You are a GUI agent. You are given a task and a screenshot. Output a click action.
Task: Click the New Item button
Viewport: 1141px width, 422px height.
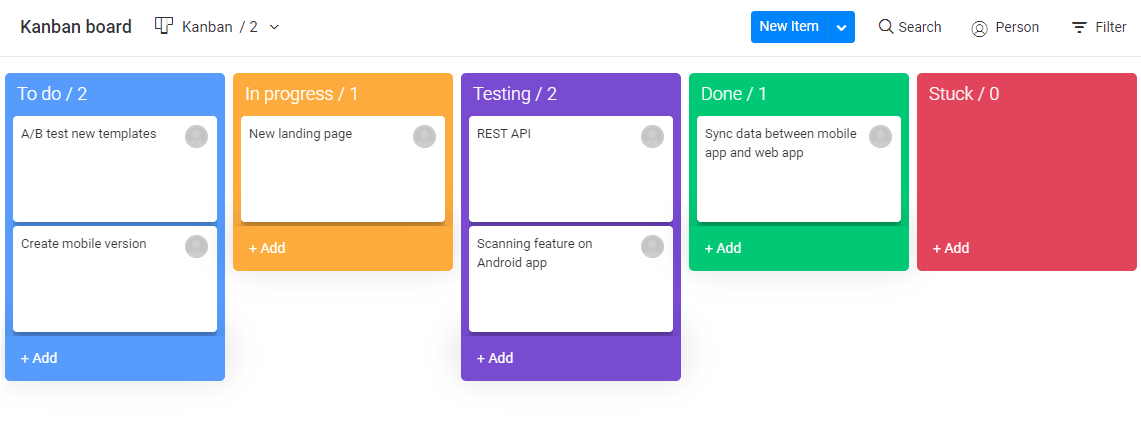click(x=790, y=27)
